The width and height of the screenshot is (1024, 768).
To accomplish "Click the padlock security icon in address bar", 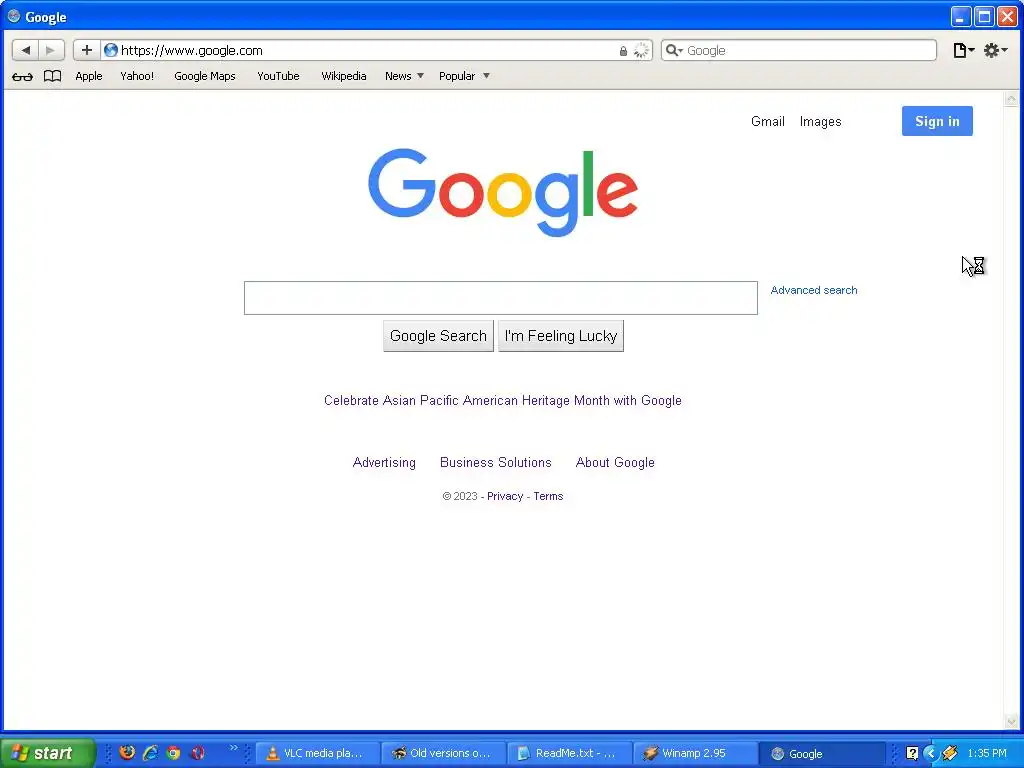I will pos(623,51).
